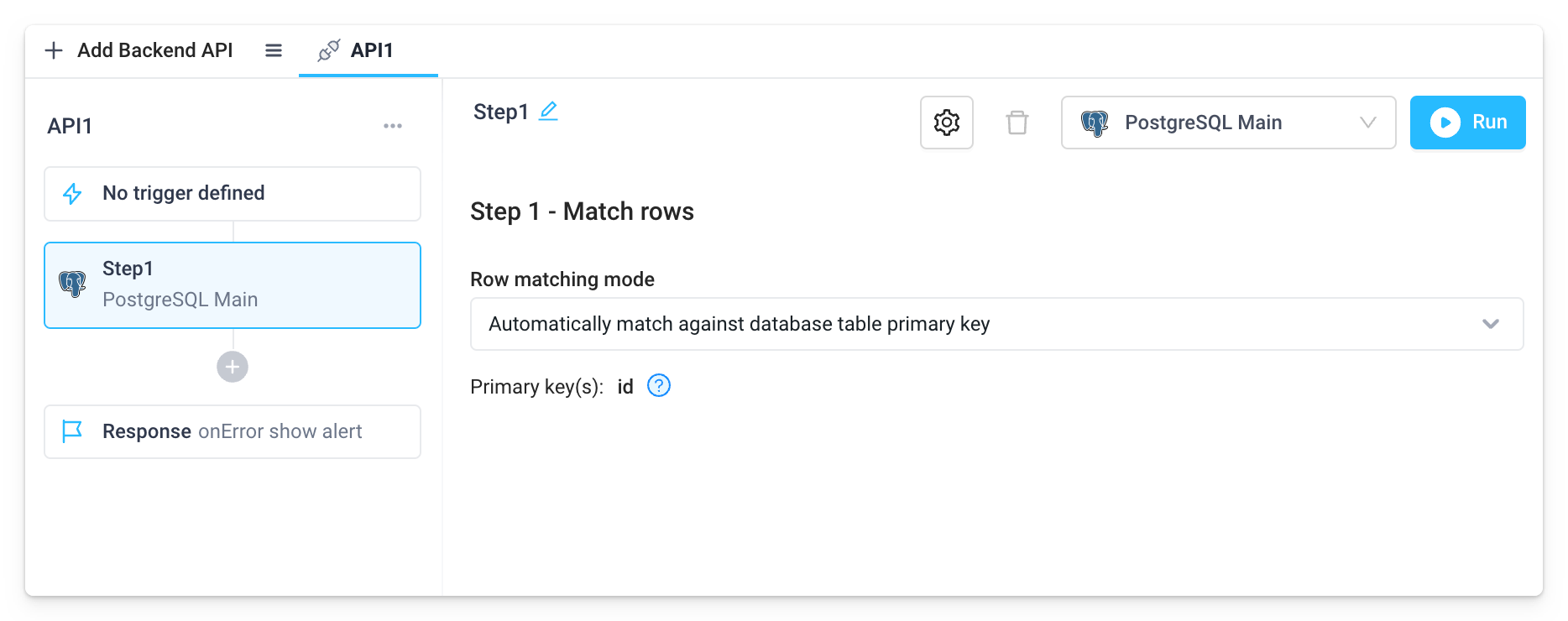Switch to the API1 tab

coord(368,50)
